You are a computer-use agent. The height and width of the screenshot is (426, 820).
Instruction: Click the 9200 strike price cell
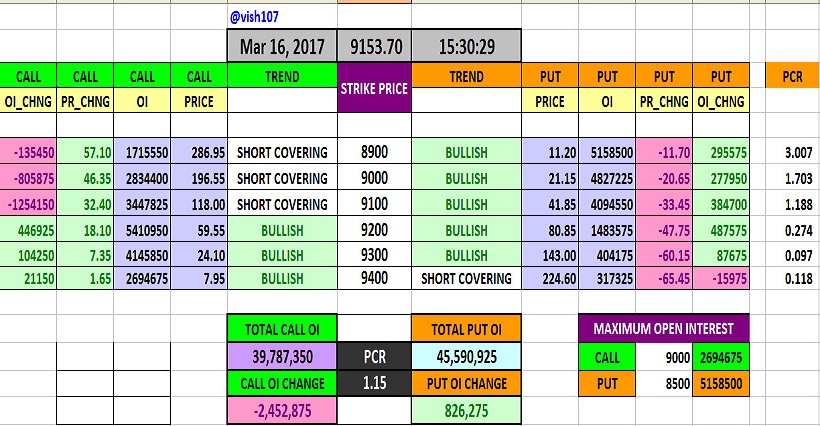click(374, 229)
